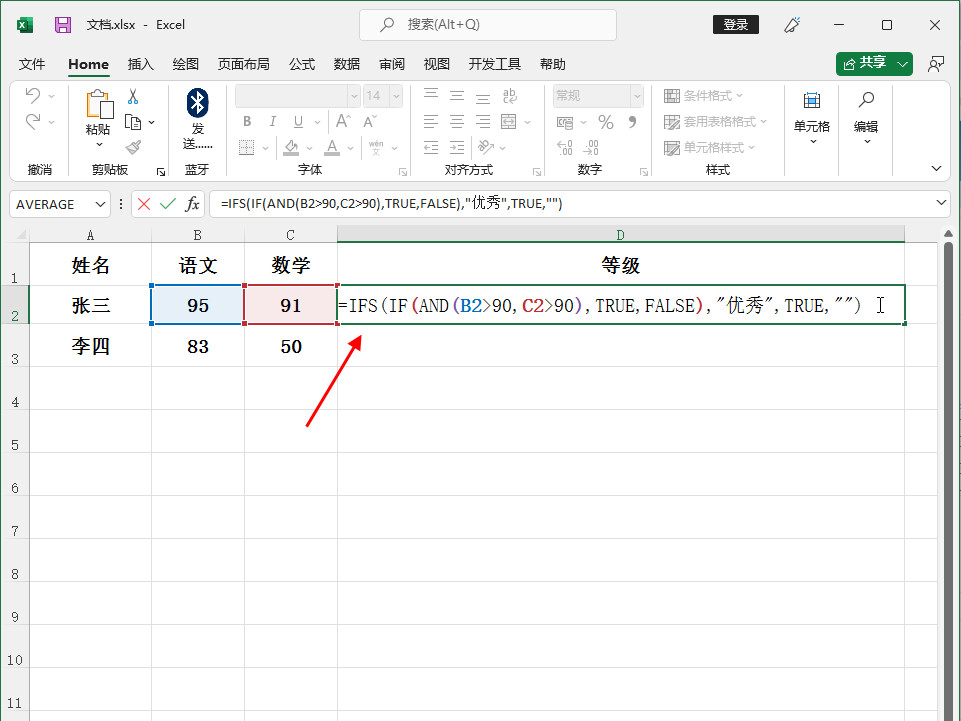Click the fill color bucket icon
961x721 pixels.
coord(291,148)
